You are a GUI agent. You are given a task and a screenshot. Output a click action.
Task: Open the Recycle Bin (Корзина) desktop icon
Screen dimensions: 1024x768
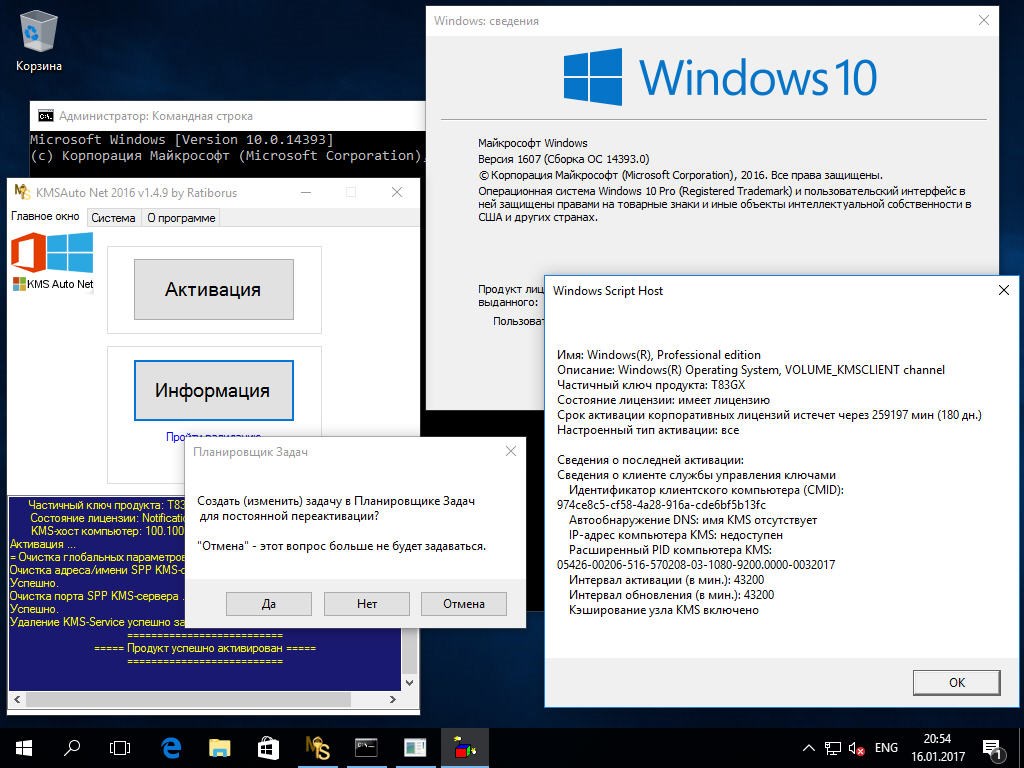click(39, 42)
